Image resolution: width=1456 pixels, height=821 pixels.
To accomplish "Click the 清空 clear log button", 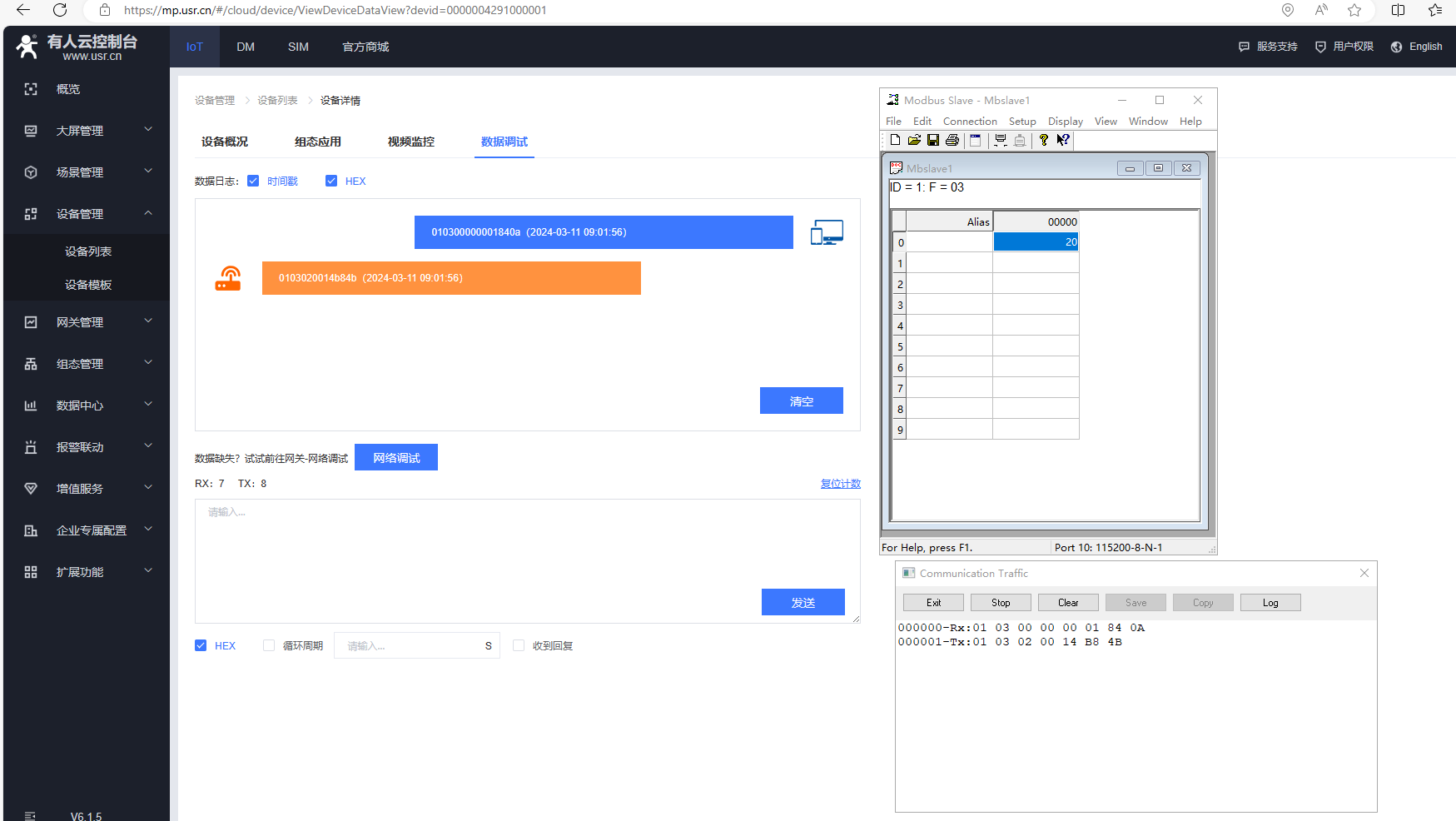I will 801,401.
